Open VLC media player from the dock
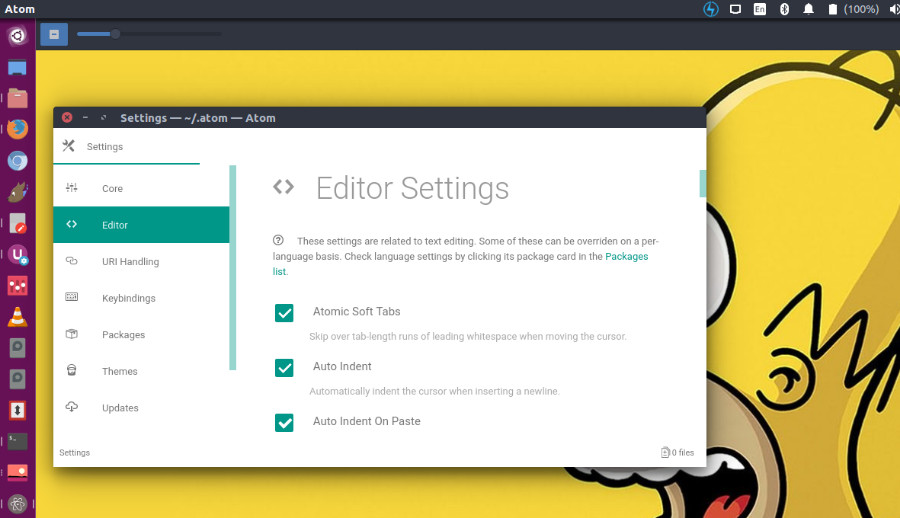Viewport: 900px width, 518px height. (17, 316)
